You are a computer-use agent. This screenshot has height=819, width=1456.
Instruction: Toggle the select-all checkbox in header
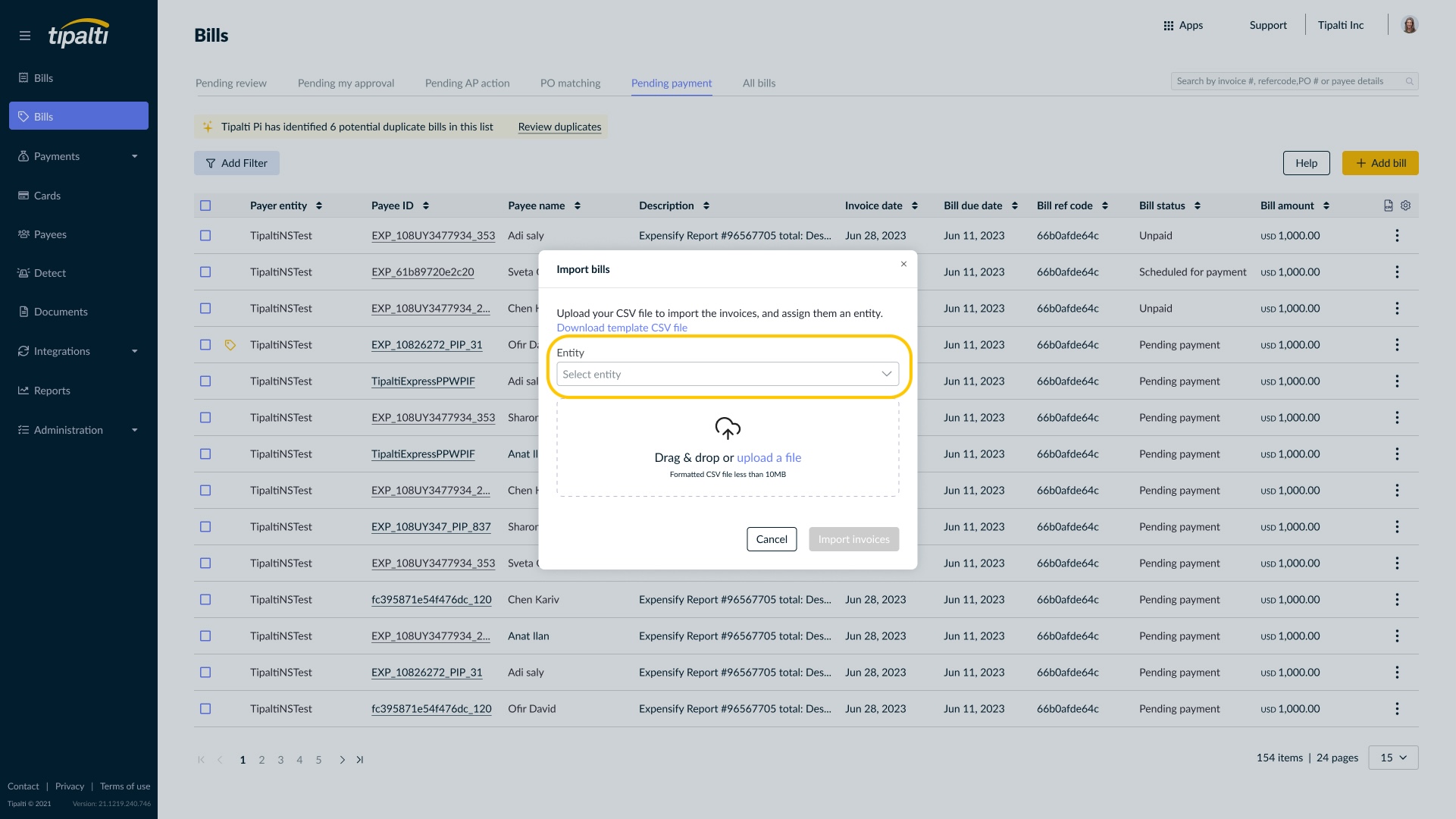(205, 206)
